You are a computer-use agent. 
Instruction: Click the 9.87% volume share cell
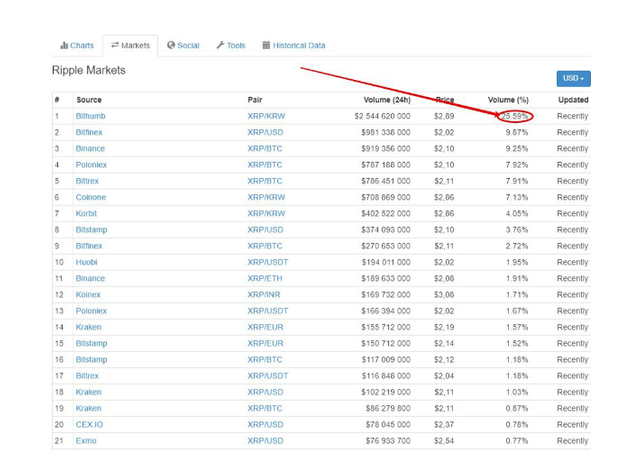[x=517, y=132]
